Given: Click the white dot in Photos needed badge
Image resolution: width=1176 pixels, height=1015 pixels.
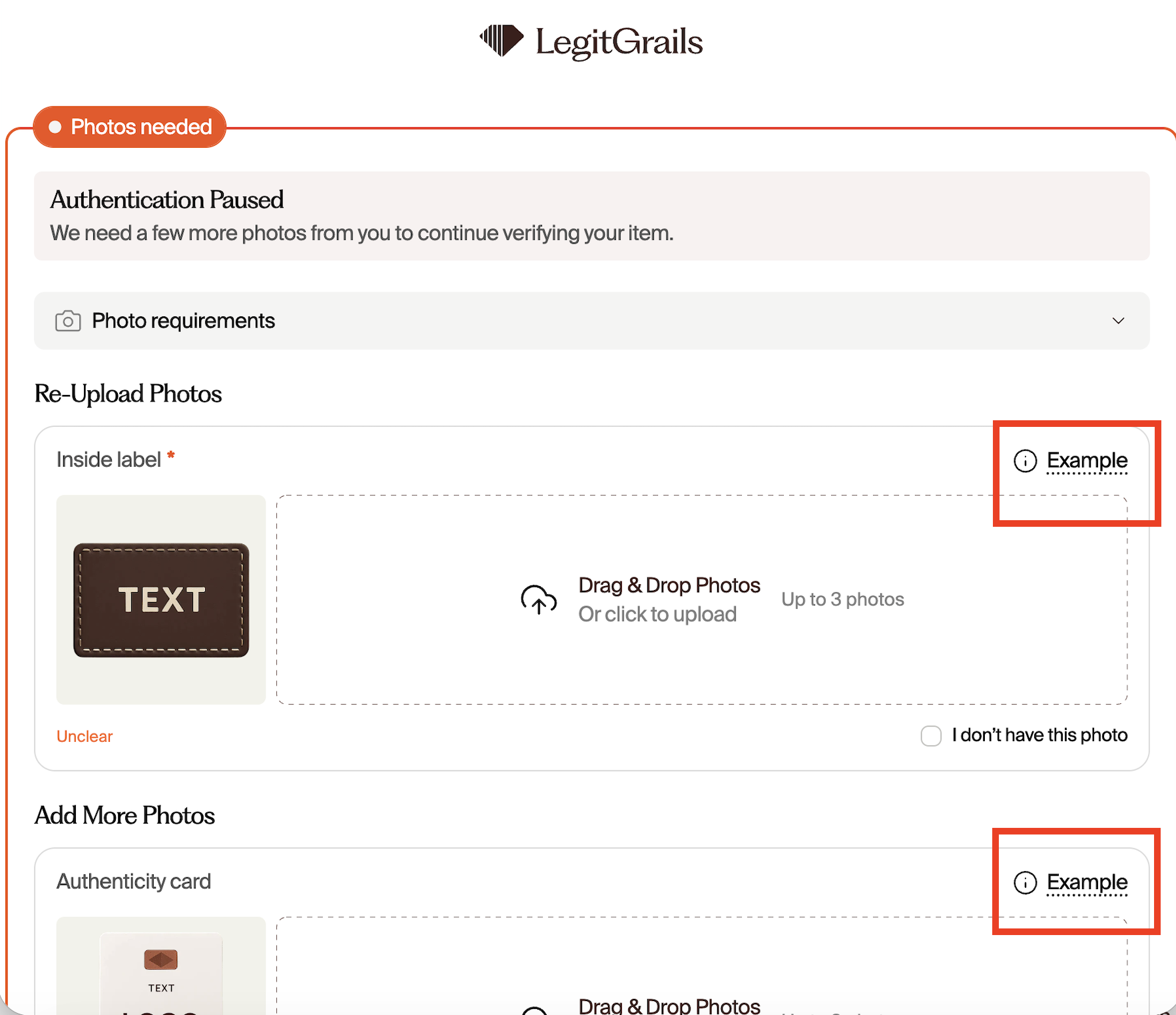Looking at the screenshot, I should click(x=55, y=127).
